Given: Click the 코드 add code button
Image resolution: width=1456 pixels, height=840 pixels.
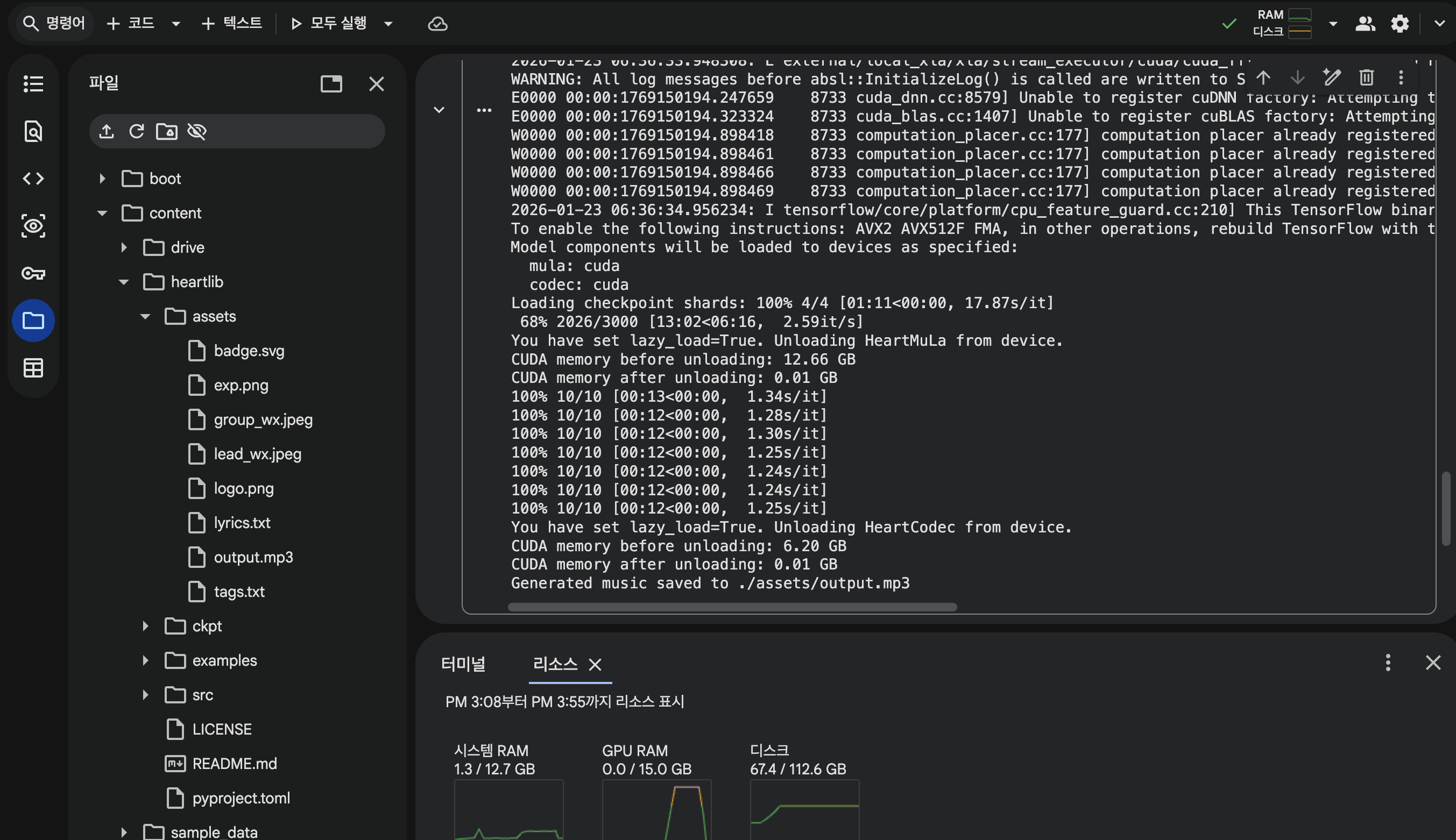Looking at the screenshot, I should pos(131,23).
